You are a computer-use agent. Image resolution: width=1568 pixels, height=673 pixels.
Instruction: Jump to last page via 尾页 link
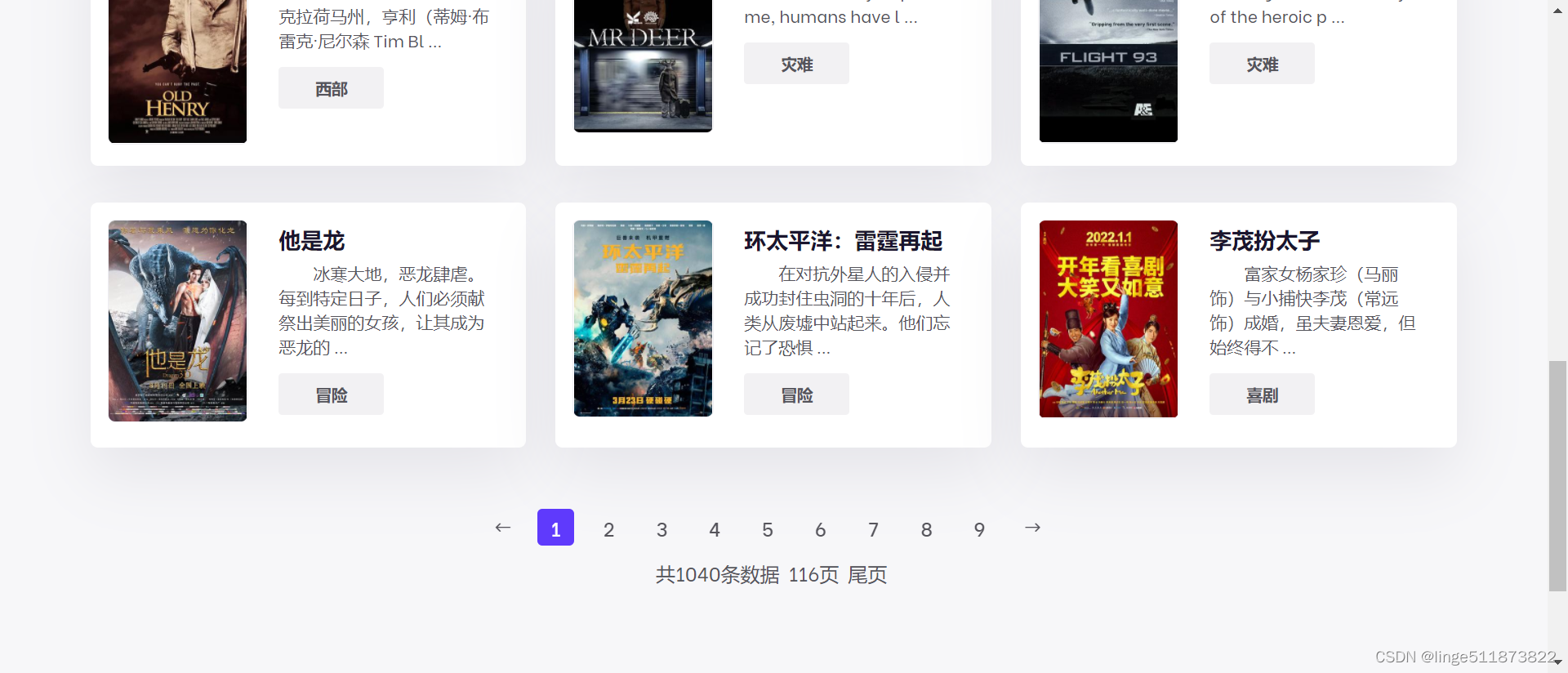click(x=867, y=575)
